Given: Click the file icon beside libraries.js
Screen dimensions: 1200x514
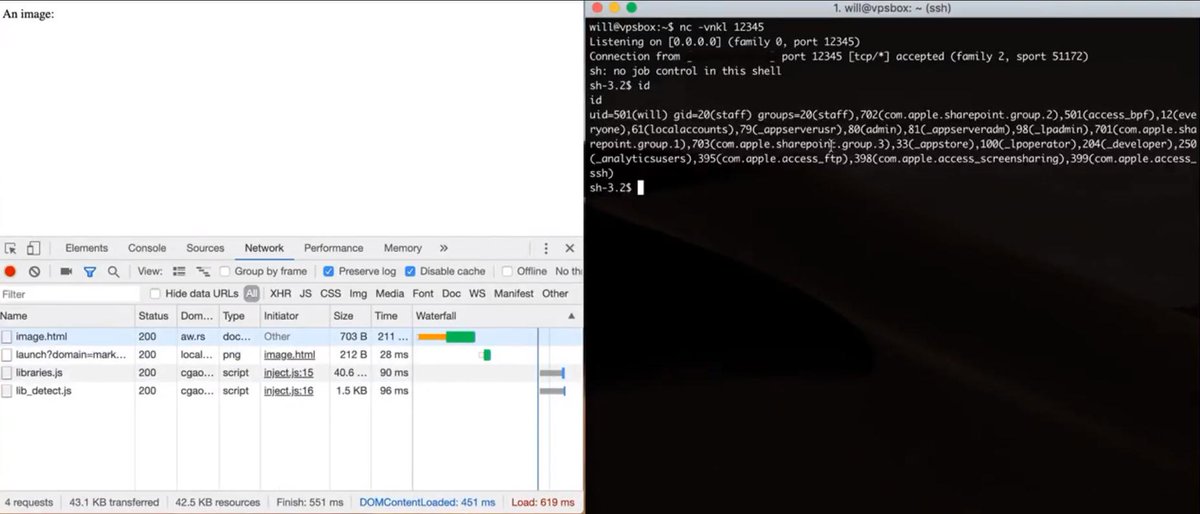Looking at the screenshot, I should pyautogui.click(x=8, y=373).
